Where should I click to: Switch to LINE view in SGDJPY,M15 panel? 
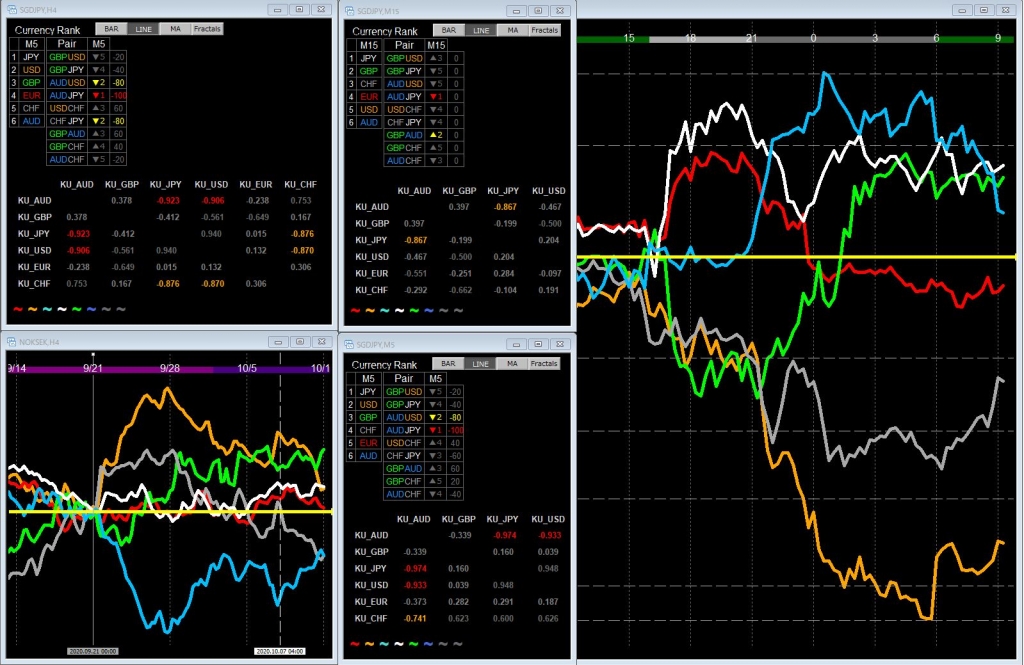(481, 30)
